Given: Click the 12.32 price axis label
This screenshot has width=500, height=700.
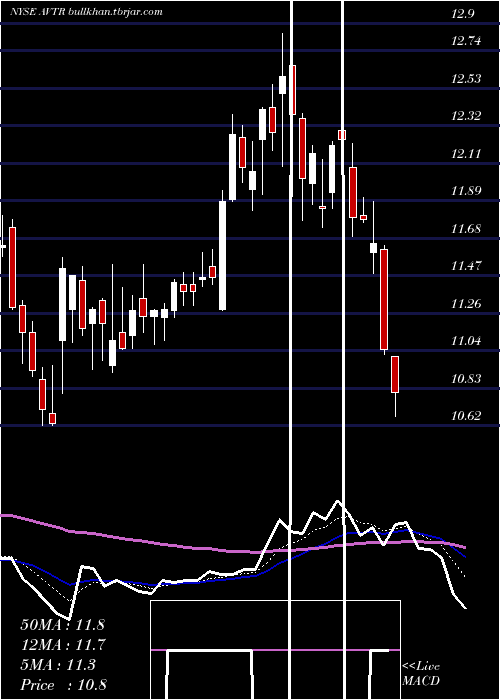Looking at the screenshot, I should point(466,116).
